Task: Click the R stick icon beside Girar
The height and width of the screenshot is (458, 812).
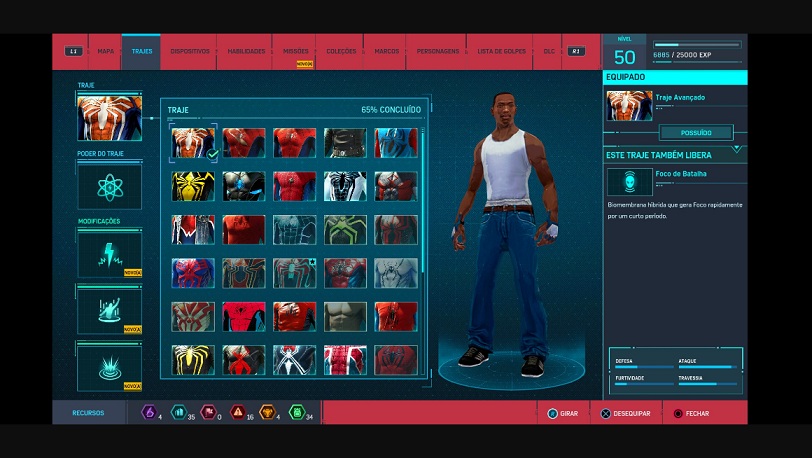Action: coord(553,413)
